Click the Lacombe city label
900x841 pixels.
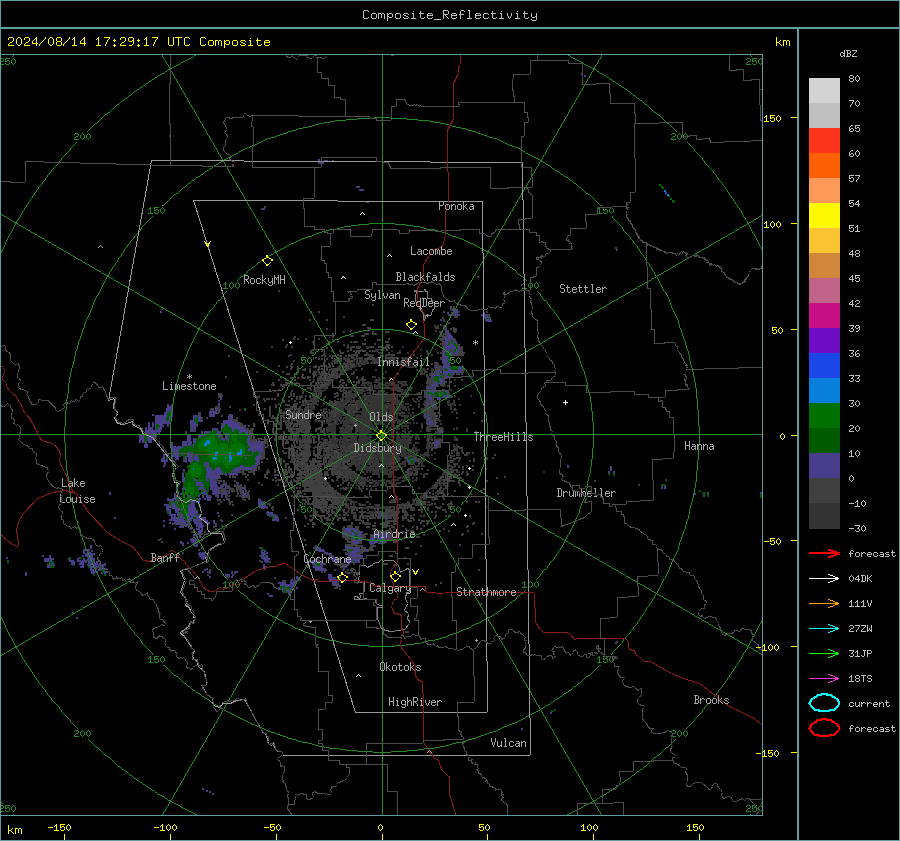pos(431,251)
